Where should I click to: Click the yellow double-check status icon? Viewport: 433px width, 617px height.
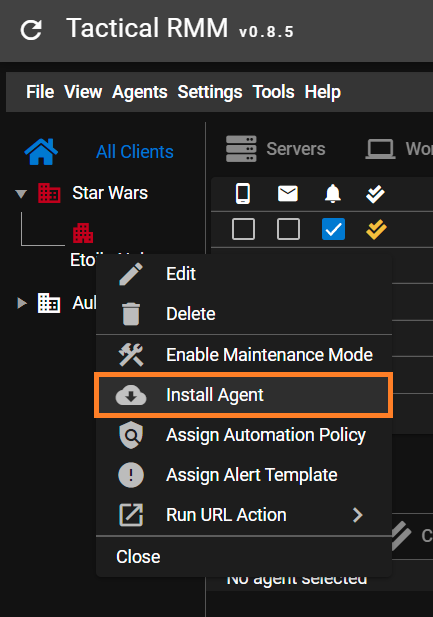point(376,229)
